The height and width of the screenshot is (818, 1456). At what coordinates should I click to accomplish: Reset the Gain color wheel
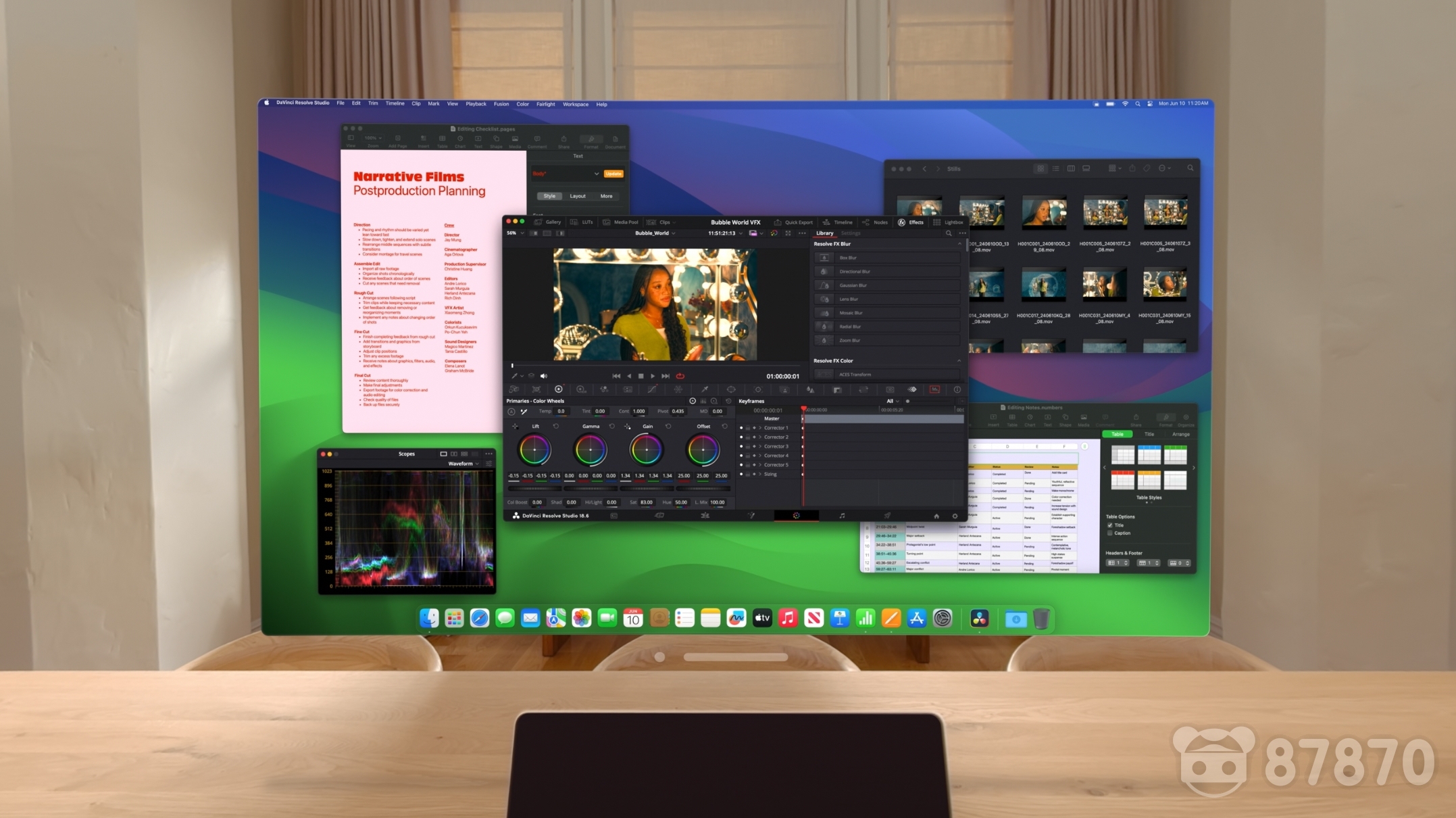pos(668,427)
